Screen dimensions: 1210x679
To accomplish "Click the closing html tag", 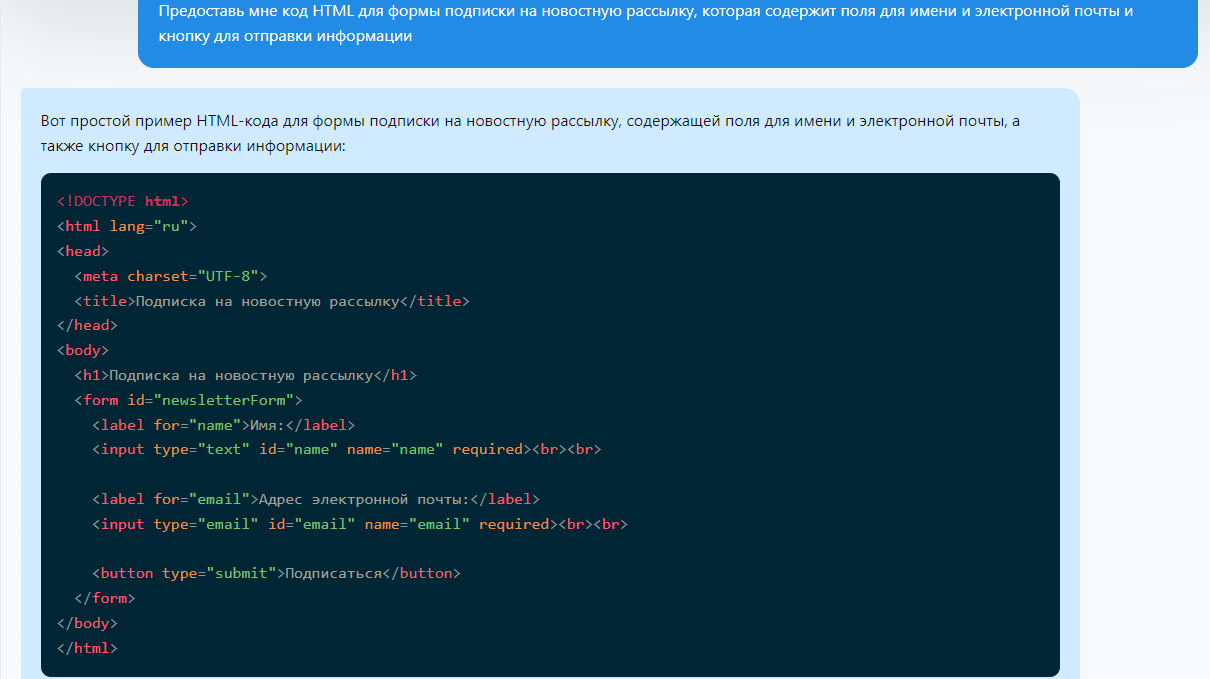I will pos(87,648).
